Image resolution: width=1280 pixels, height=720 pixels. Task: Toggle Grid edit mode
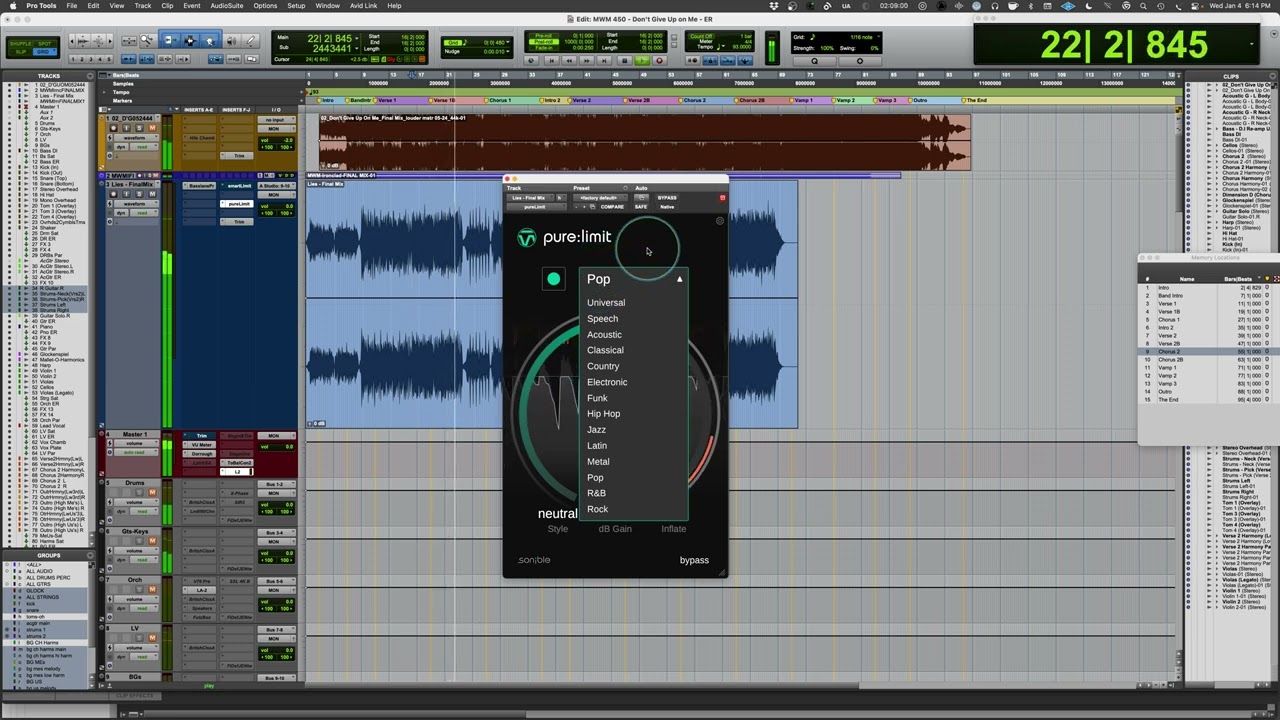[45, 52]
